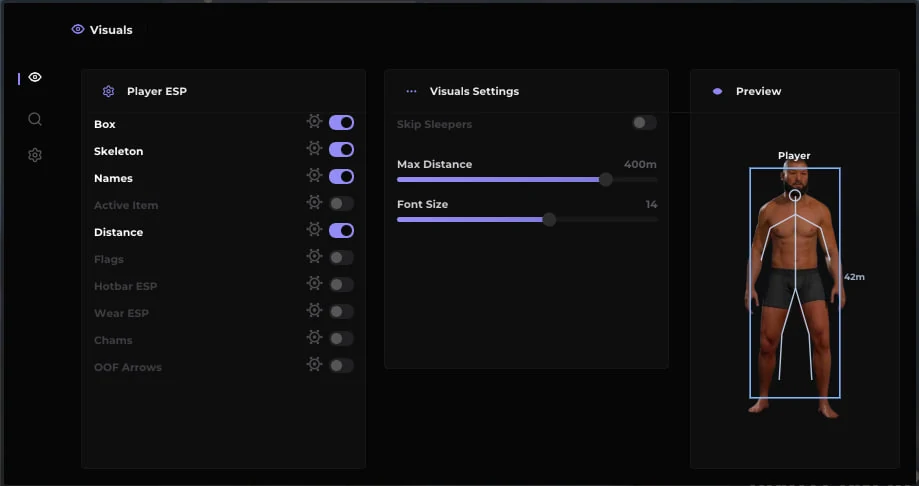
Task: Click the Max Distance slider handle
Action: tap(605, 179)
